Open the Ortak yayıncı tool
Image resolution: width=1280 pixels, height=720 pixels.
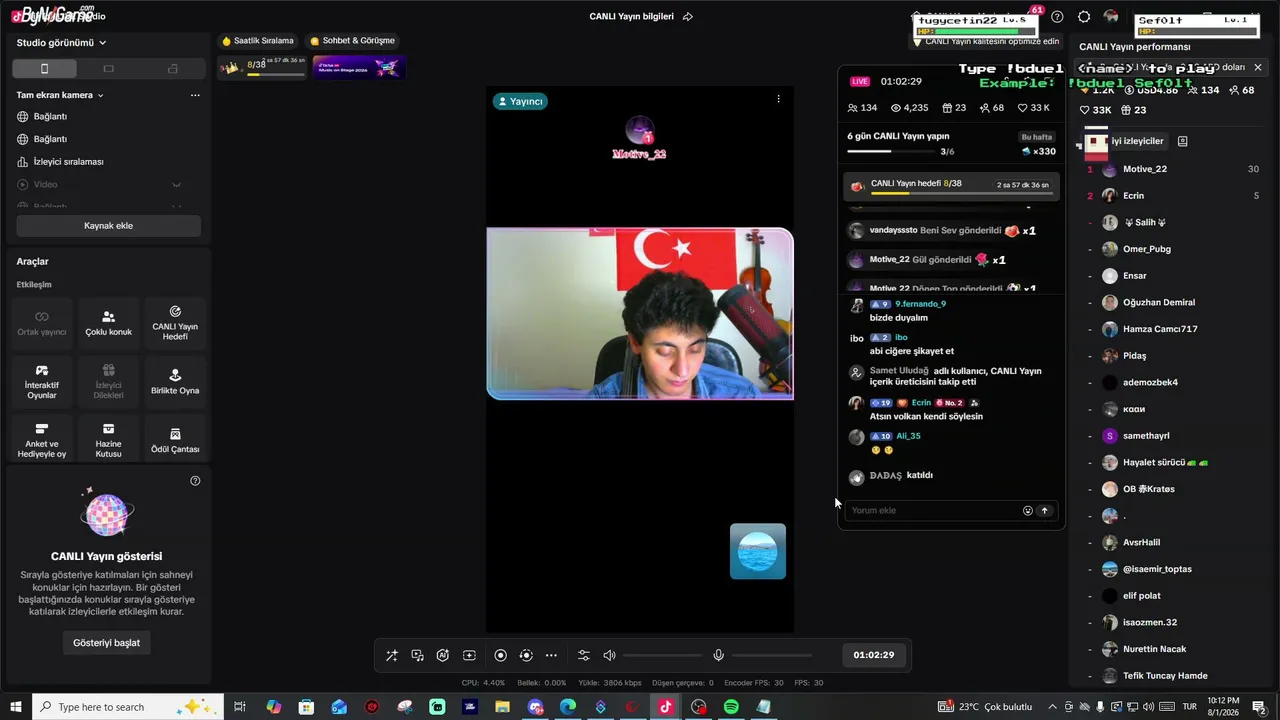(42, 323)
